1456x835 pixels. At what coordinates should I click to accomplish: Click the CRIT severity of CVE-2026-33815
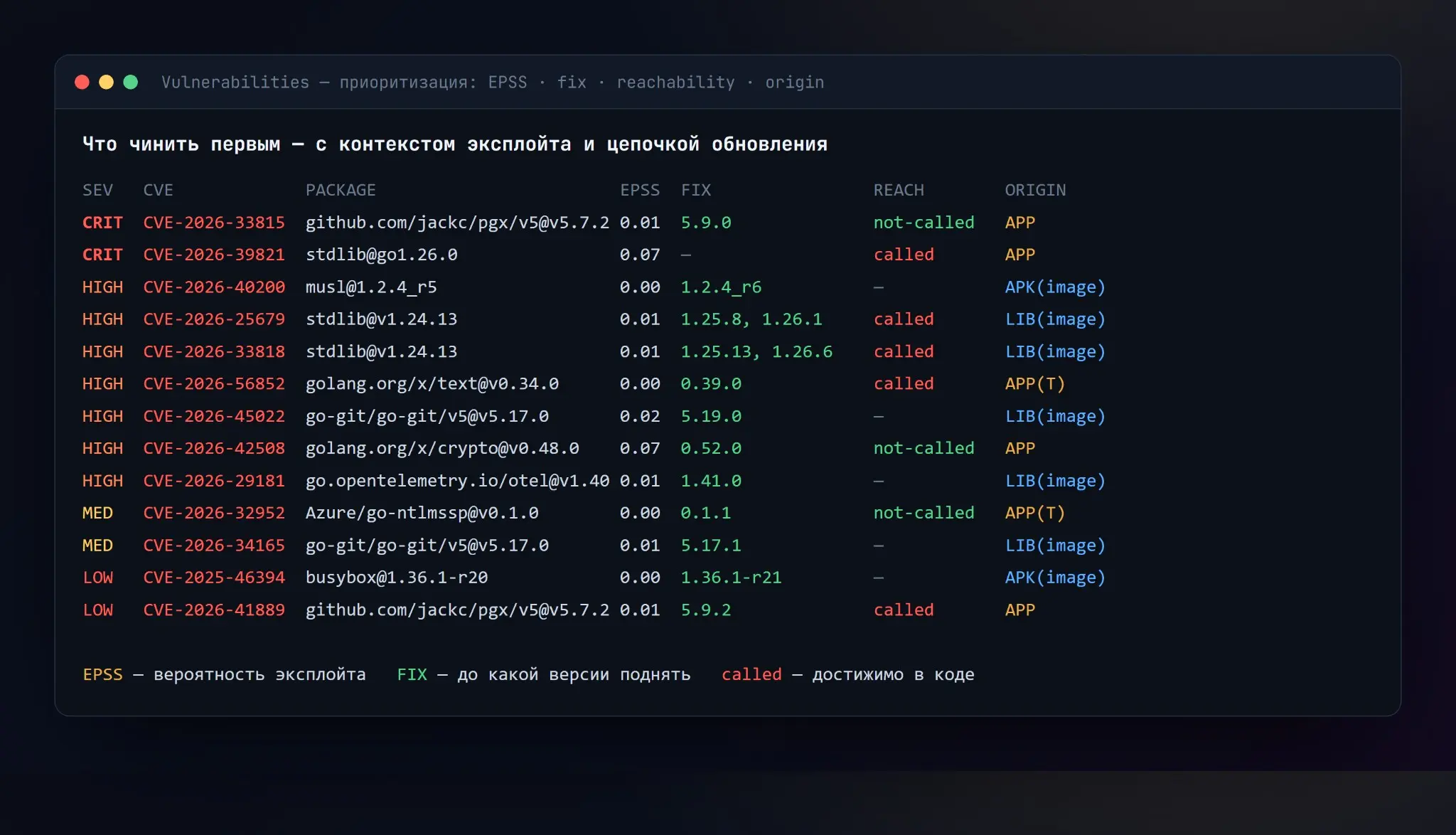[102, 223]
